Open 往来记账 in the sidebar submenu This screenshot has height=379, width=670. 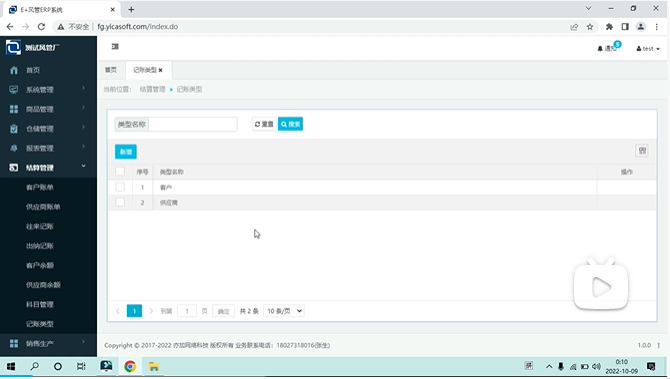click(x=40, y=226)
